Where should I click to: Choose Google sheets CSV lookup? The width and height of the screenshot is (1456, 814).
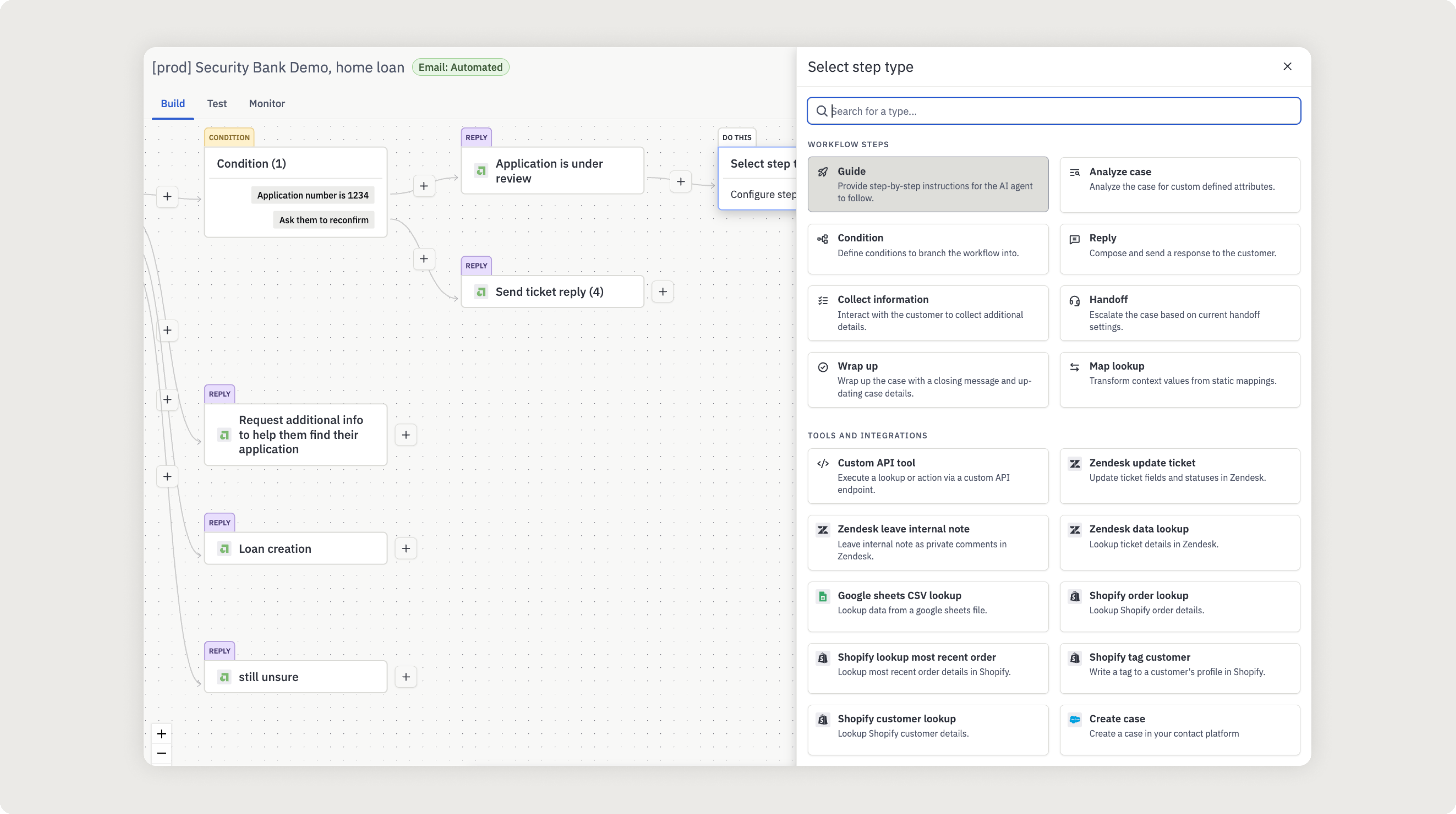coord(928,606)
